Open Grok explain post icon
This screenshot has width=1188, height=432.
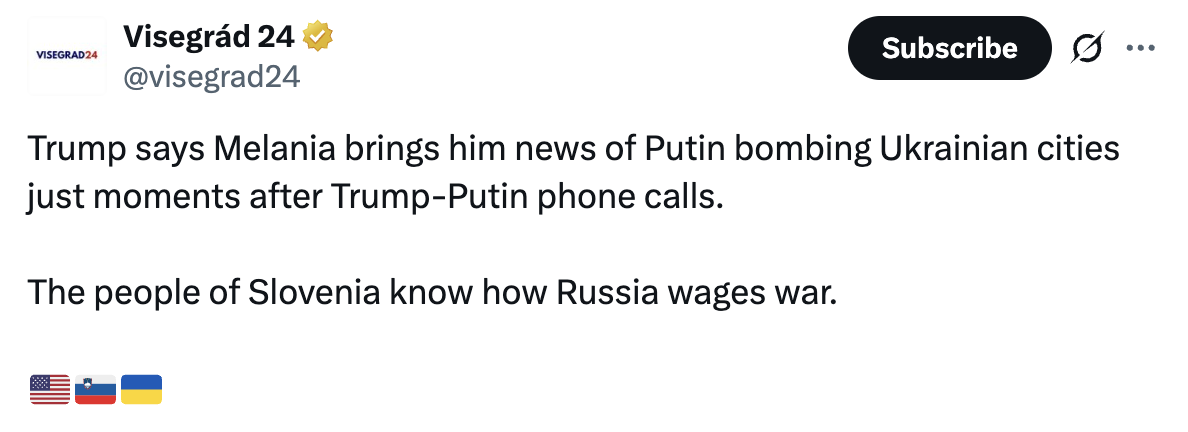click(x=1086, y=48)
